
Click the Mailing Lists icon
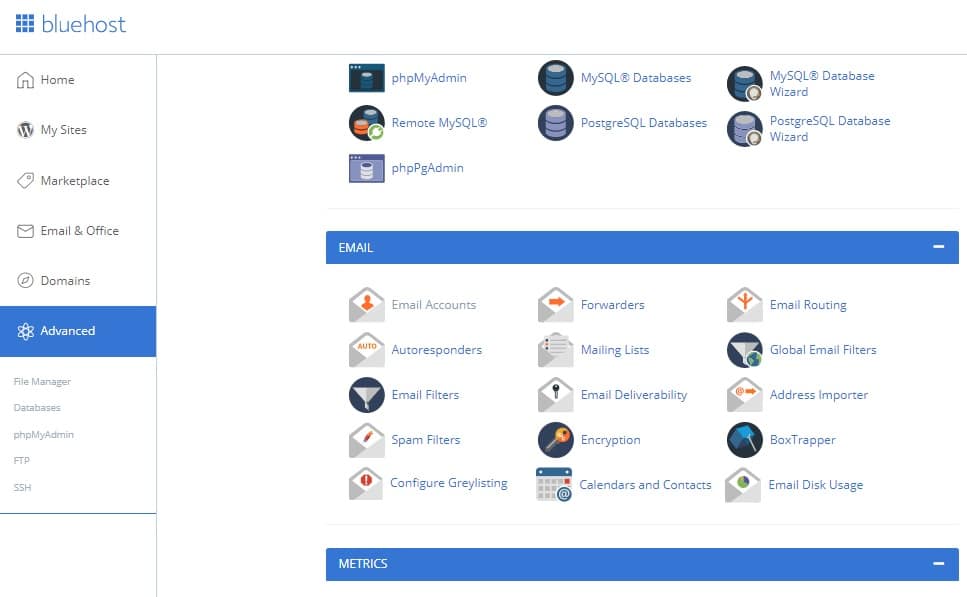click(556, 350)
